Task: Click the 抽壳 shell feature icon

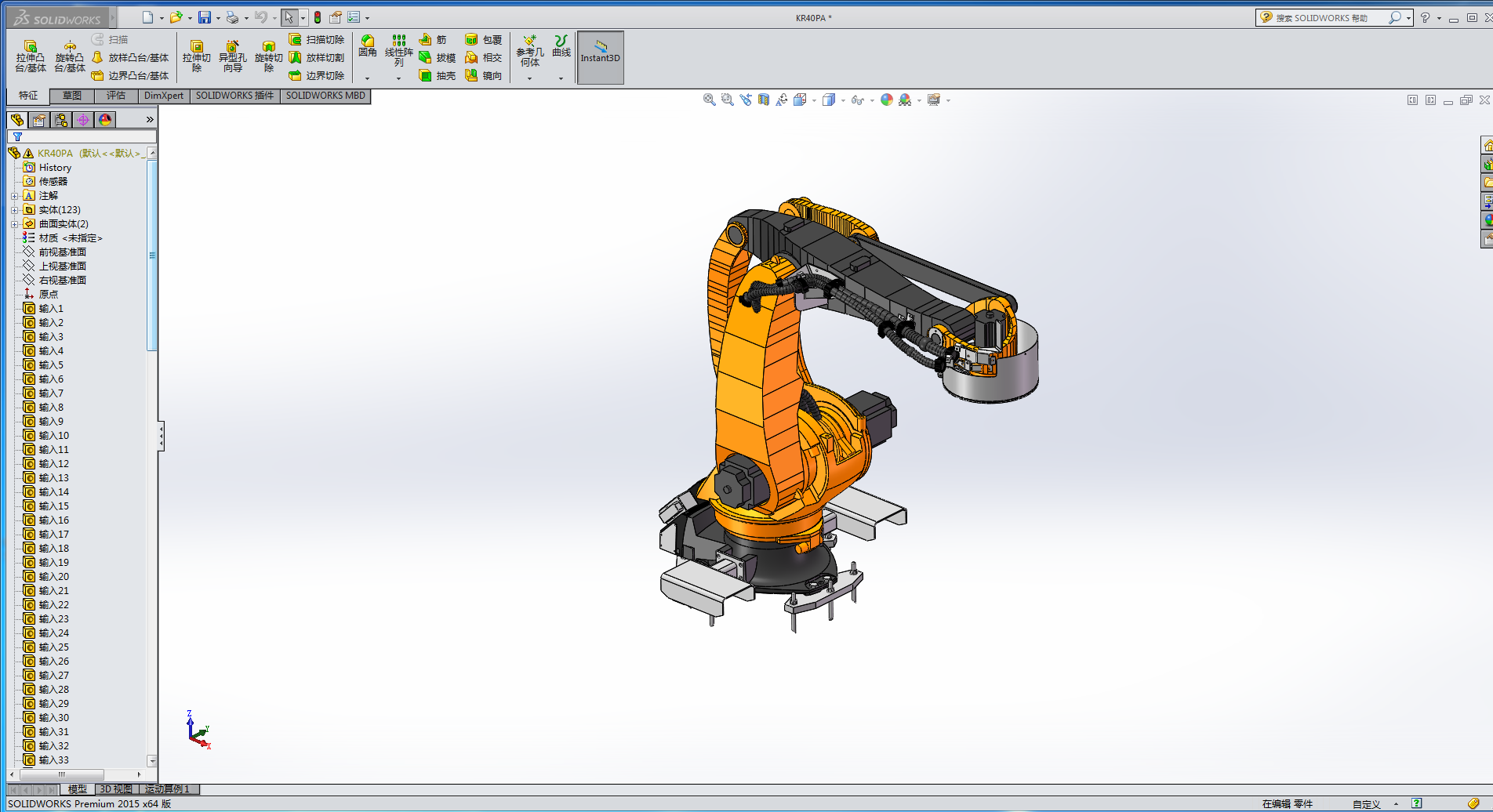Action: tap(426, 75)
